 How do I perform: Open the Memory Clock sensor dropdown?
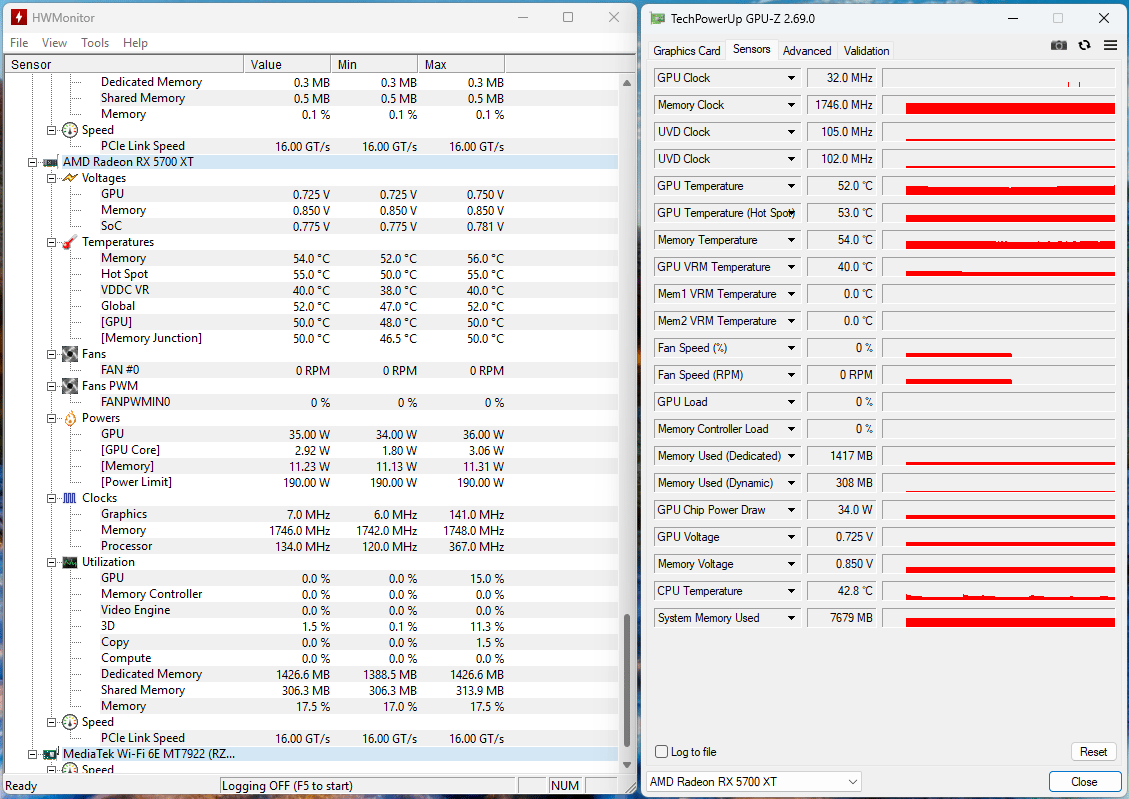click(x=791, y=105)
